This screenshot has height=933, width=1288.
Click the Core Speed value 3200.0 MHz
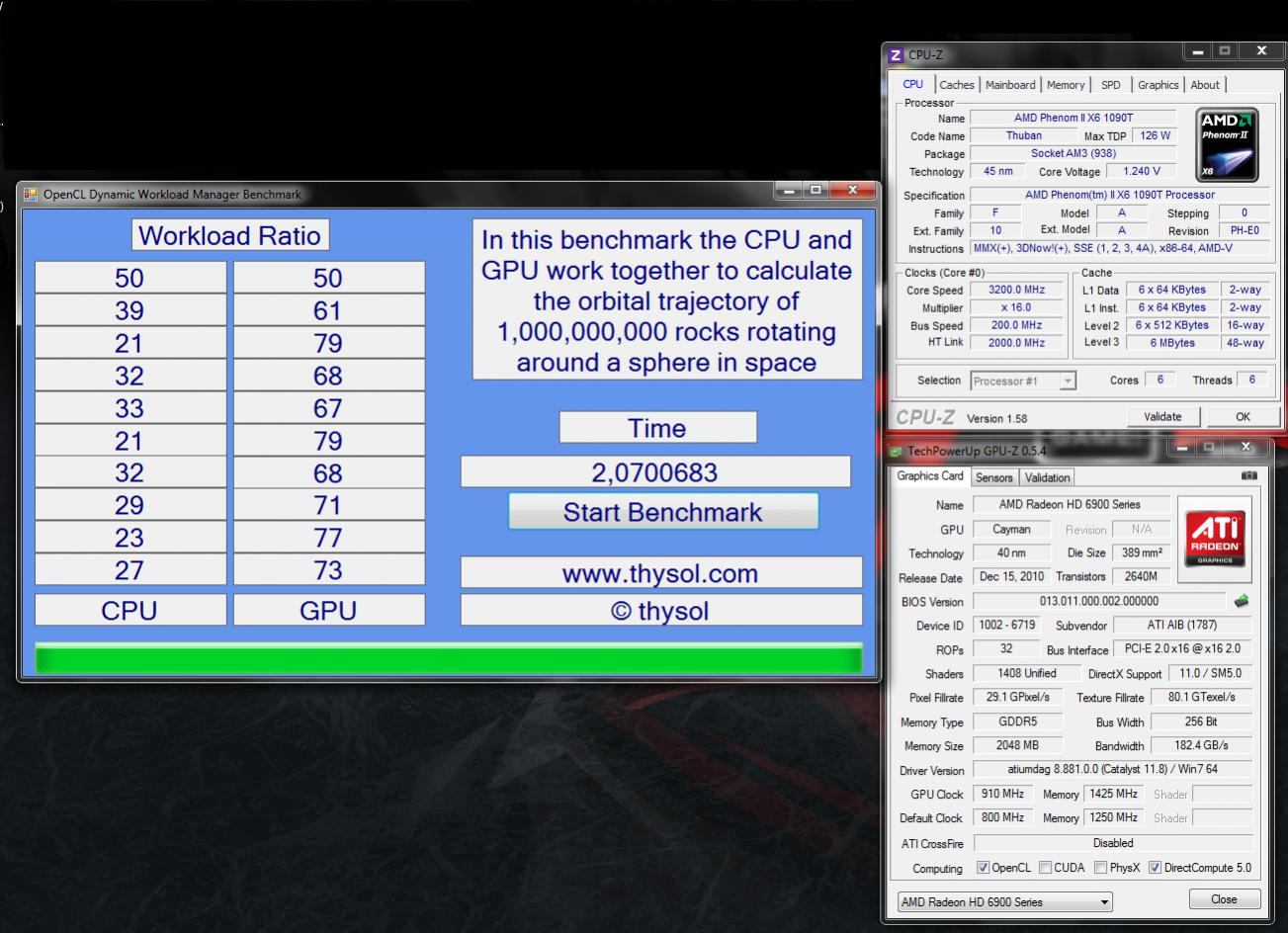point(1016,290)
